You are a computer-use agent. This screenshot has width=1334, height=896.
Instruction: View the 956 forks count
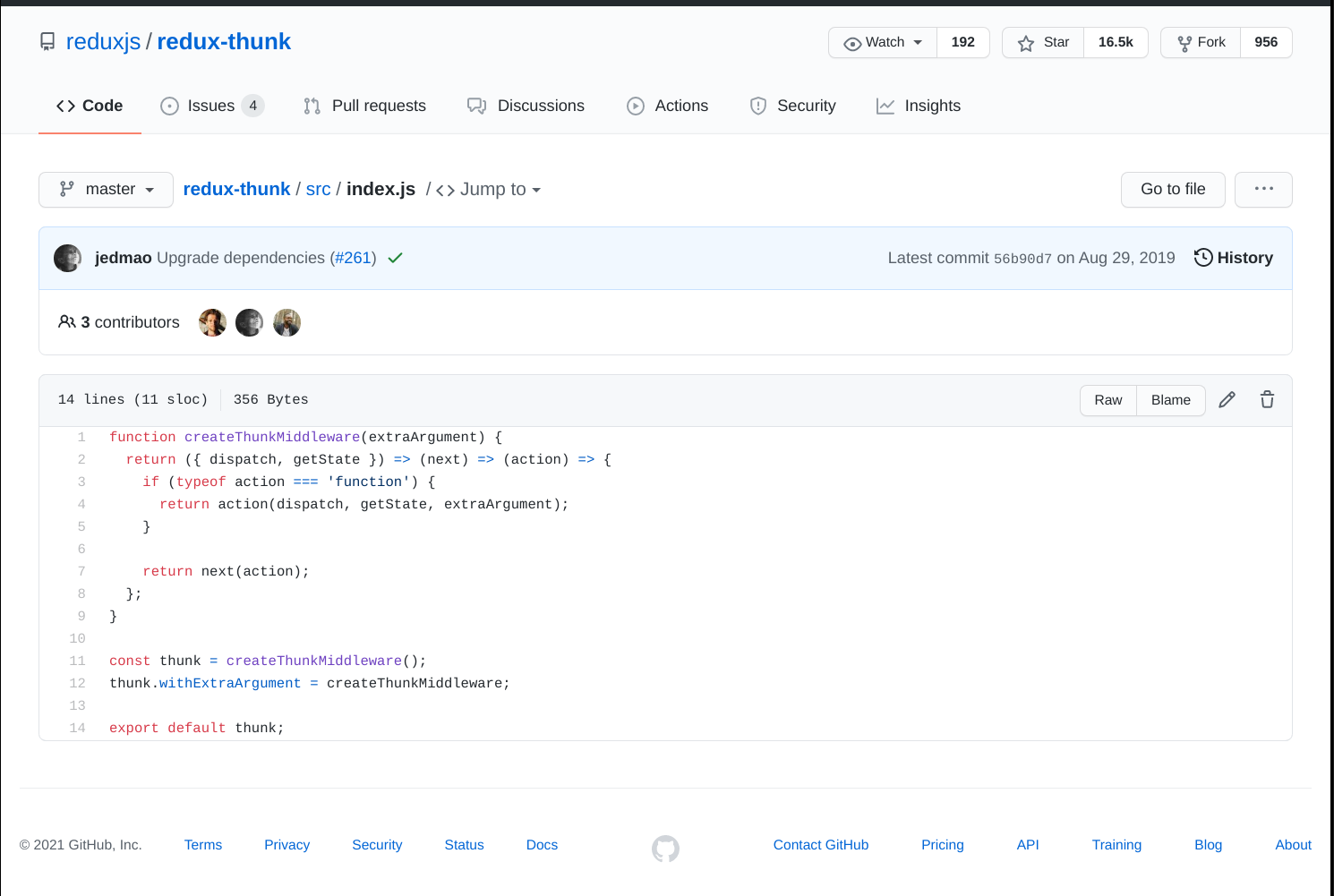coord(1266,42)
